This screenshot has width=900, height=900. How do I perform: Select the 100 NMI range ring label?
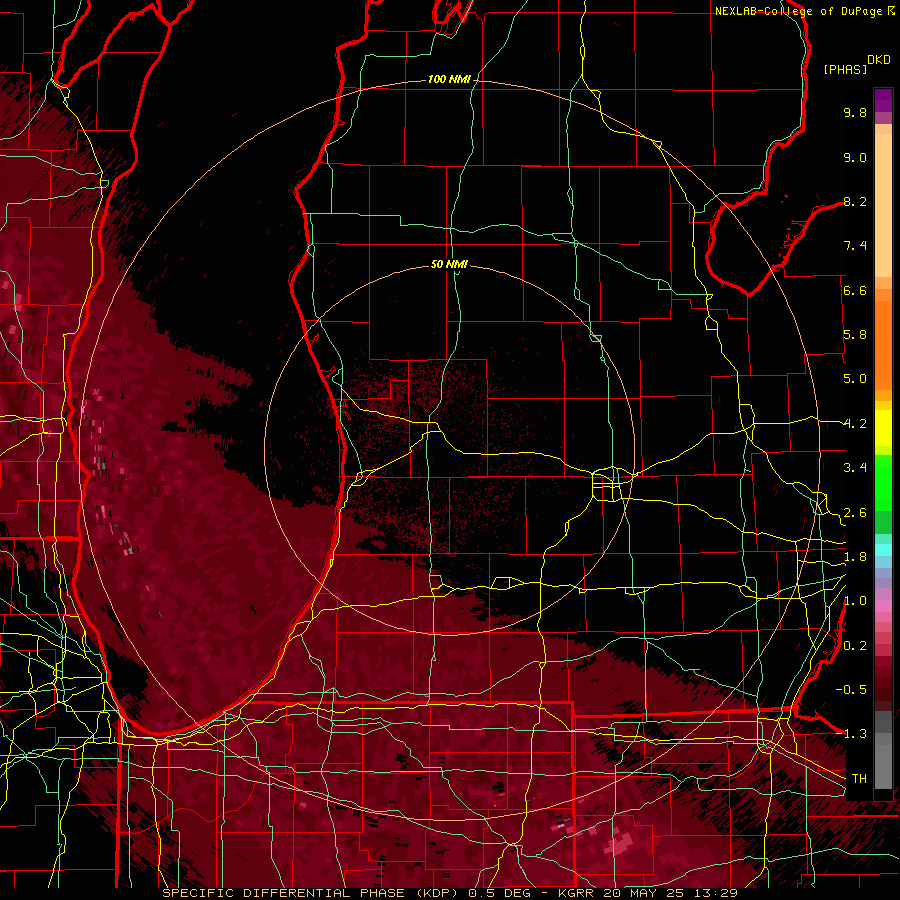click(x=449, y=79)
